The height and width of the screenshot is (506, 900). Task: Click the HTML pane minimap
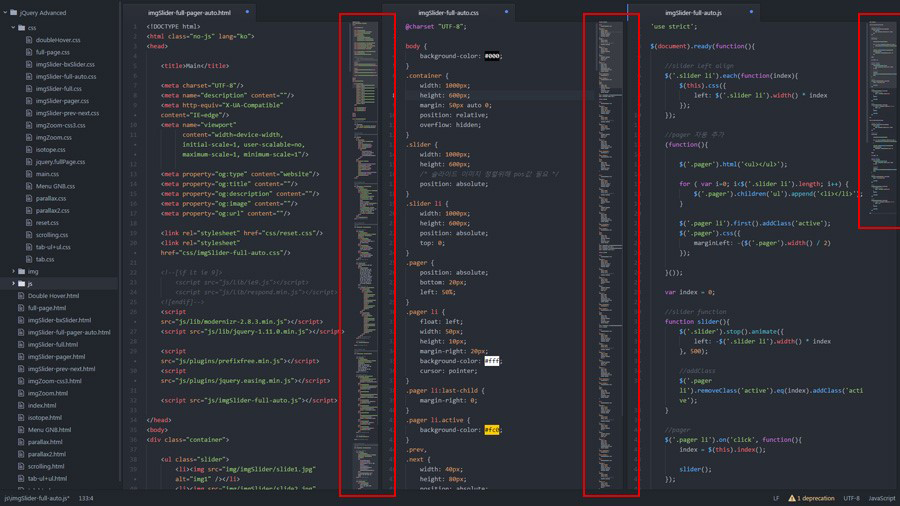point(365,255)
